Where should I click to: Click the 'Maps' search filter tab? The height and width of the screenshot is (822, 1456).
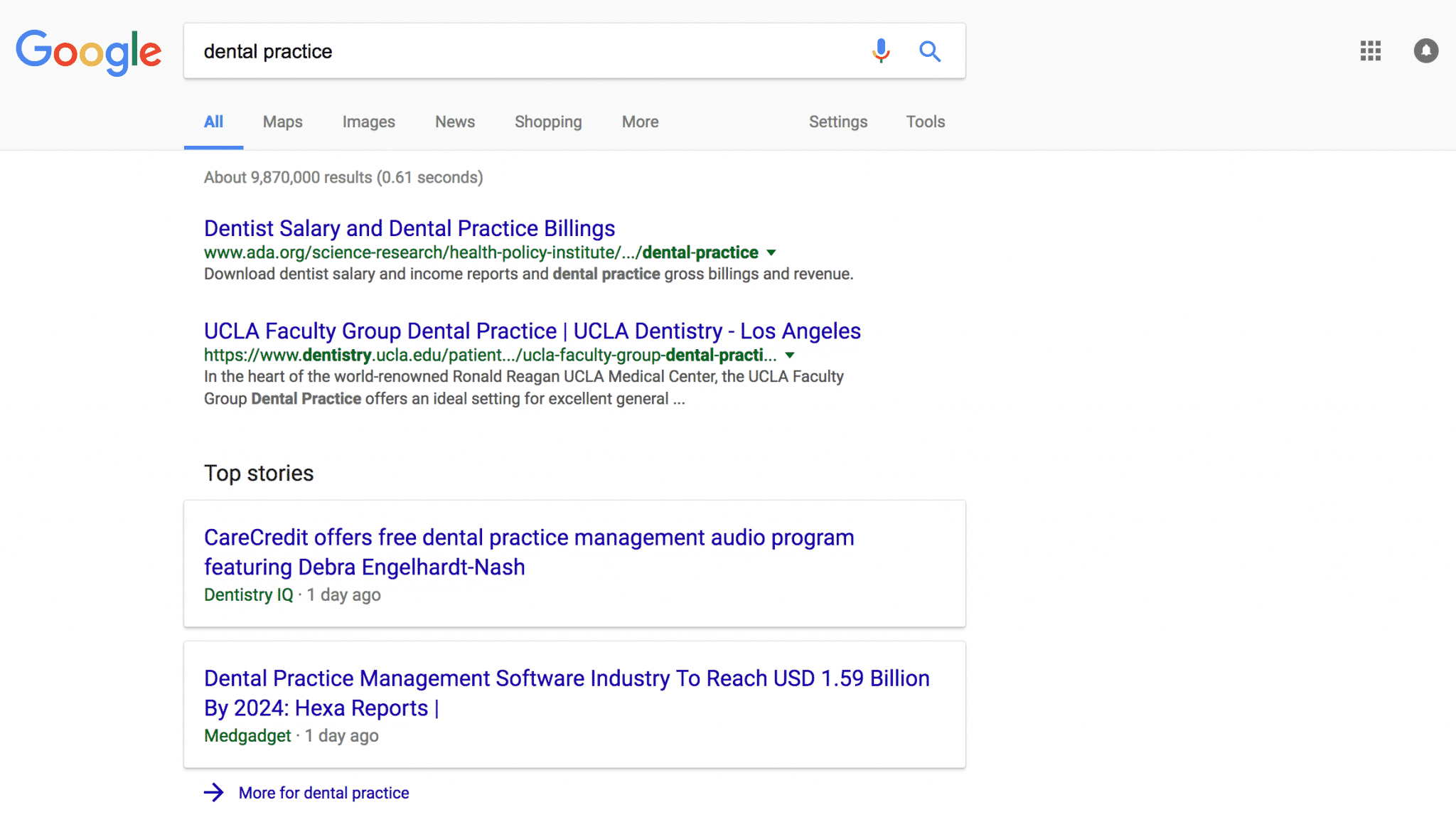click(x=283, y=122)
